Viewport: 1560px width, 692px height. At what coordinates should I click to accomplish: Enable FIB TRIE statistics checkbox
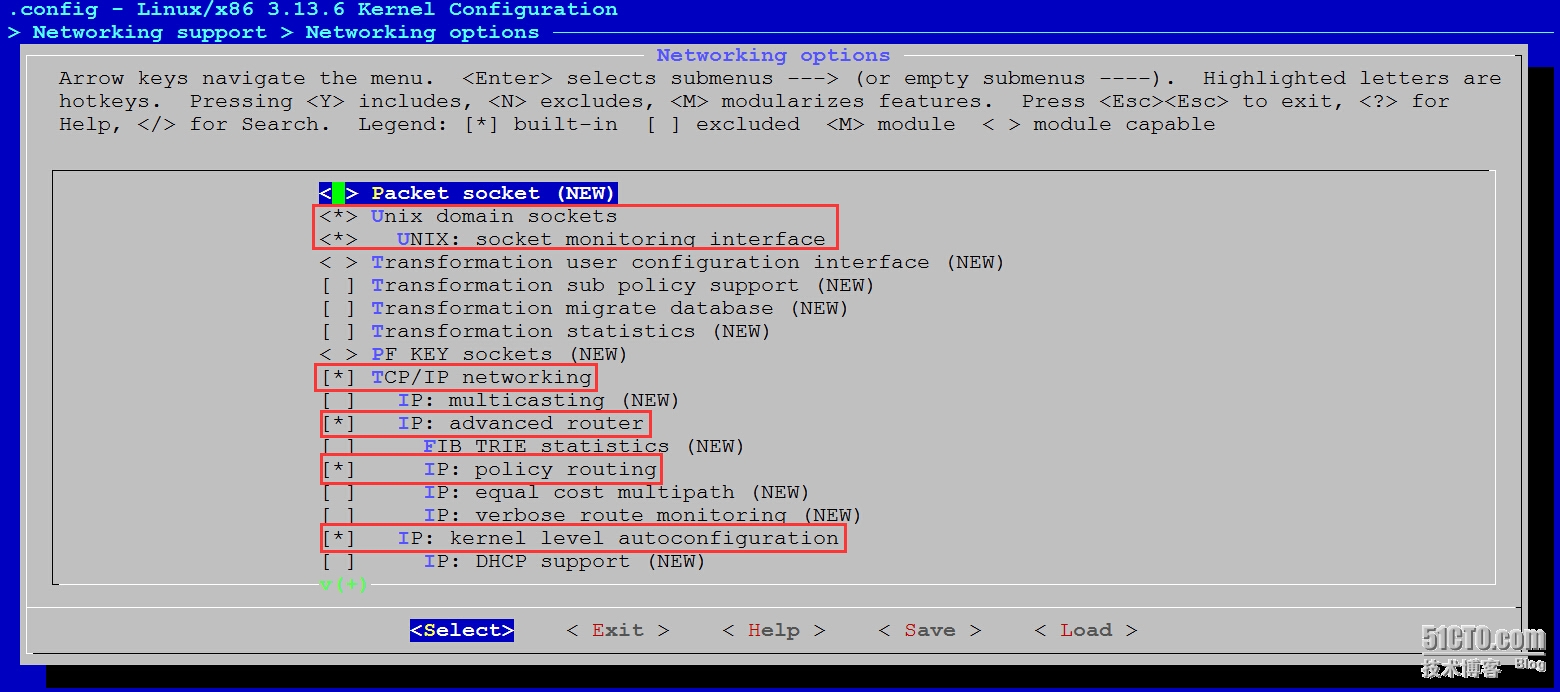[x=338, y=446]
